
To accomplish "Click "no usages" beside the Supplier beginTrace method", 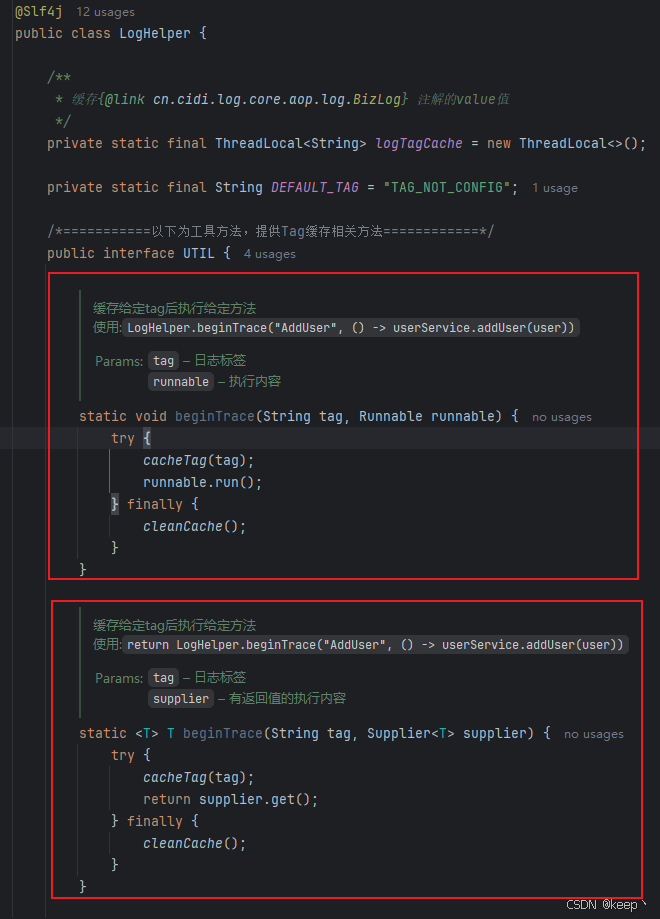I will tap(594, 734).
